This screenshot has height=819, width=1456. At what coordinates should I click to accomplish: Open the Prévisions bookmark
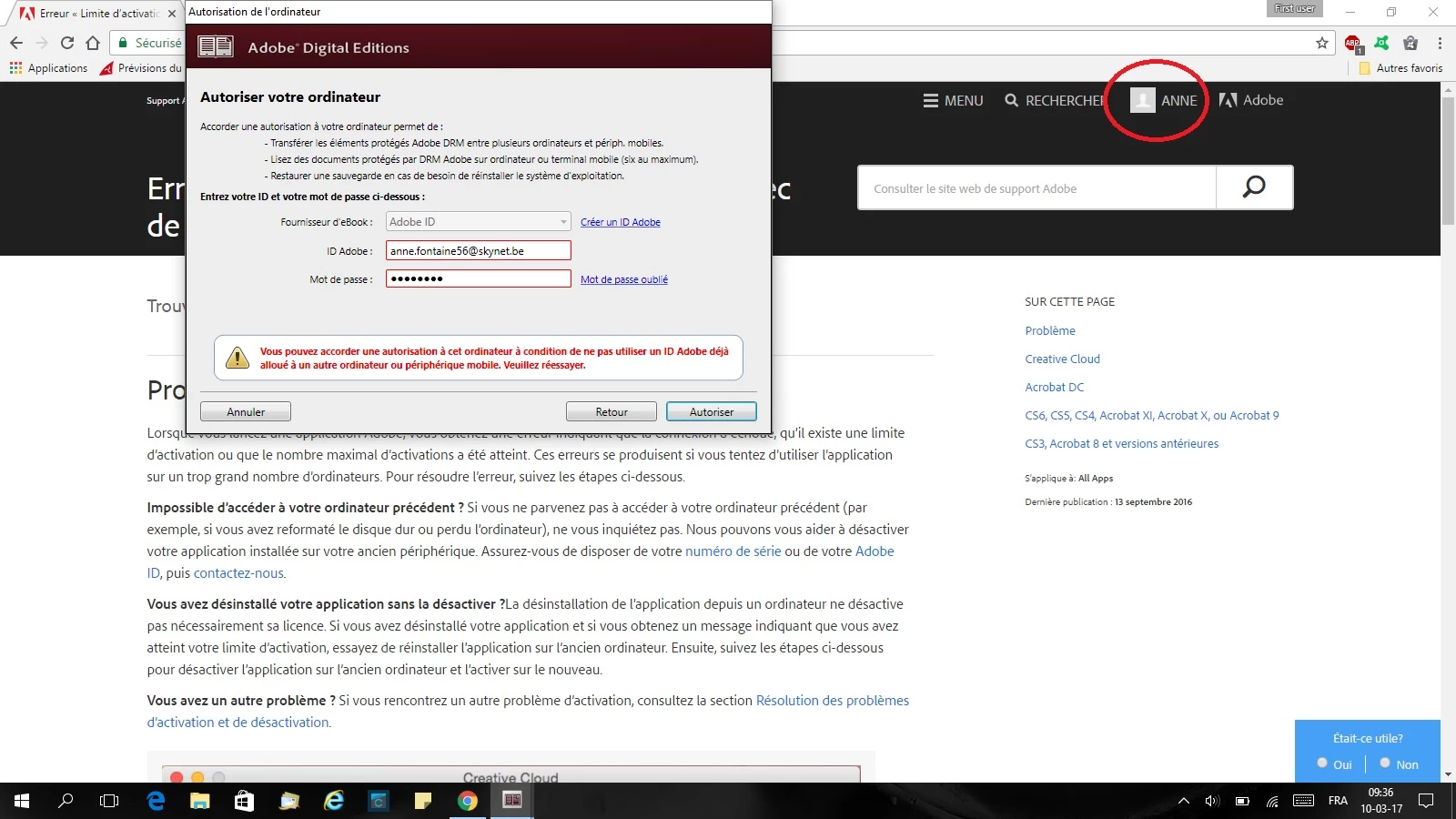141,68
